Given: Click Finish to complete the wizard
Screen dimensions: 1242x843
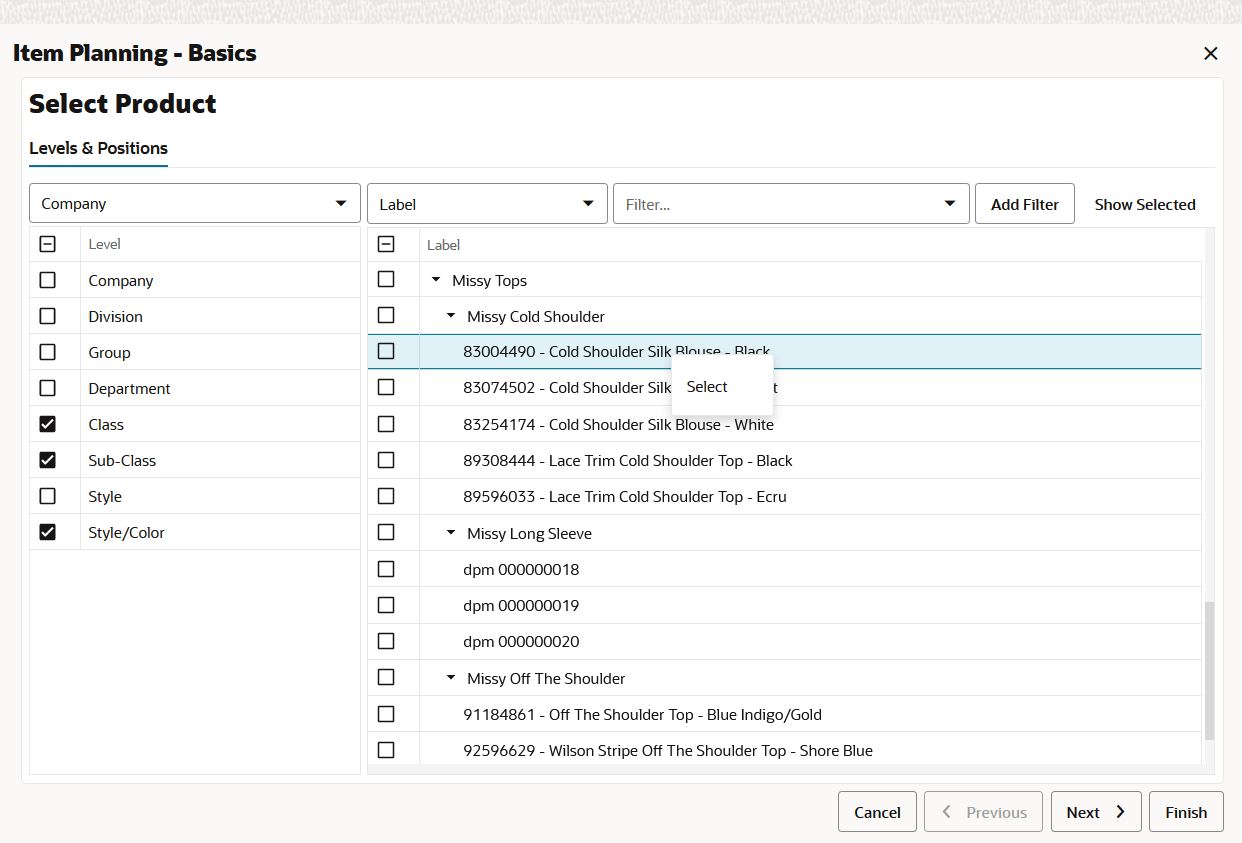Looking at the screenshot, I should click(x=1186, y=811).
